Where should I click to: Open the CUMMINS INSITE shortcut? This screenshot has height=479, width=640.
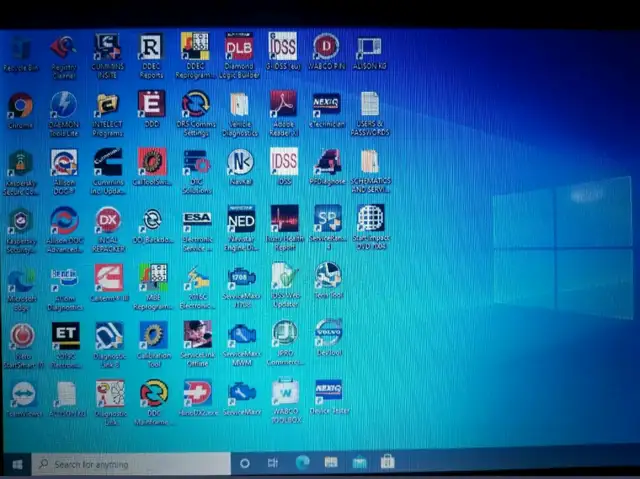[x=107, y=47]
